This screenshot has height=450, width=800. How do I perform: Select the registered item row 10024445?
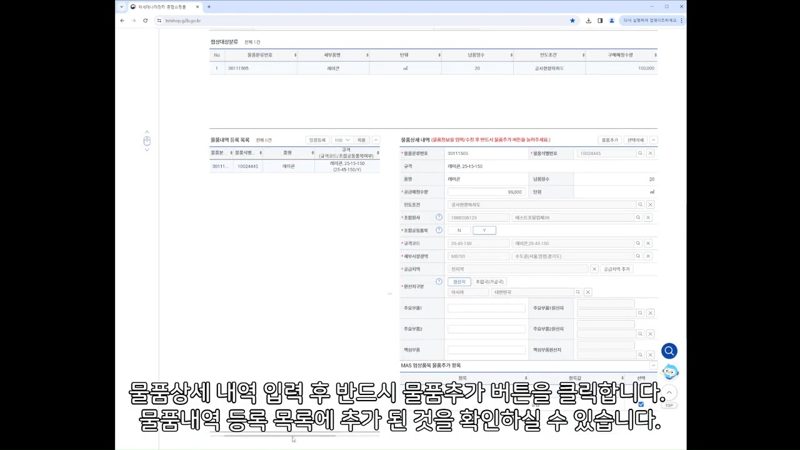(294, 166)
